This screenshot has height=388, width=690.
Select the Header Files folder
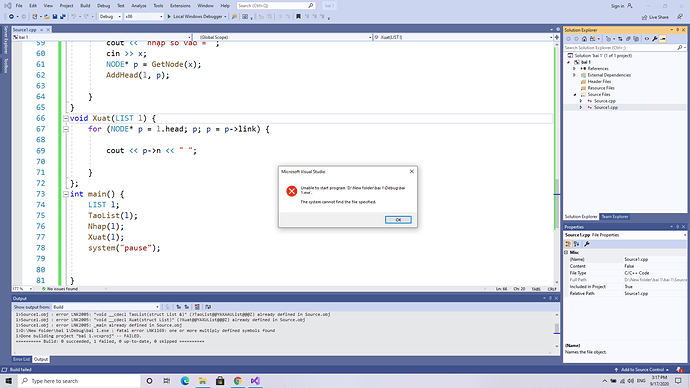click(x=599, y=81)
